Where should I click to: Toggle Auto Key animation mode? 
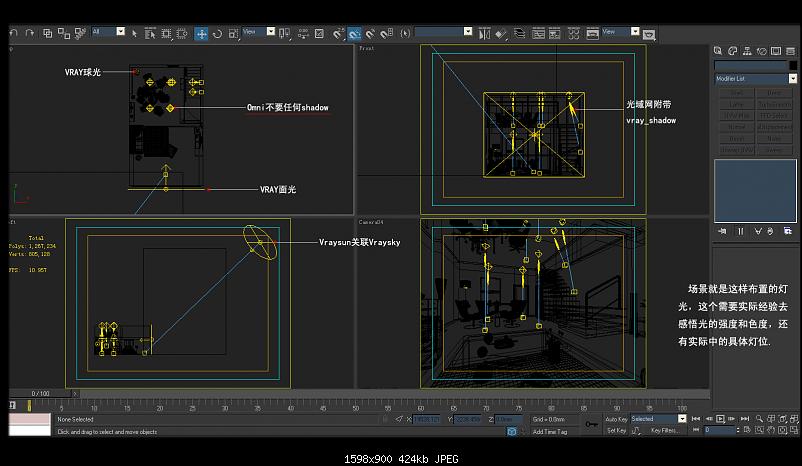point(617,419)
